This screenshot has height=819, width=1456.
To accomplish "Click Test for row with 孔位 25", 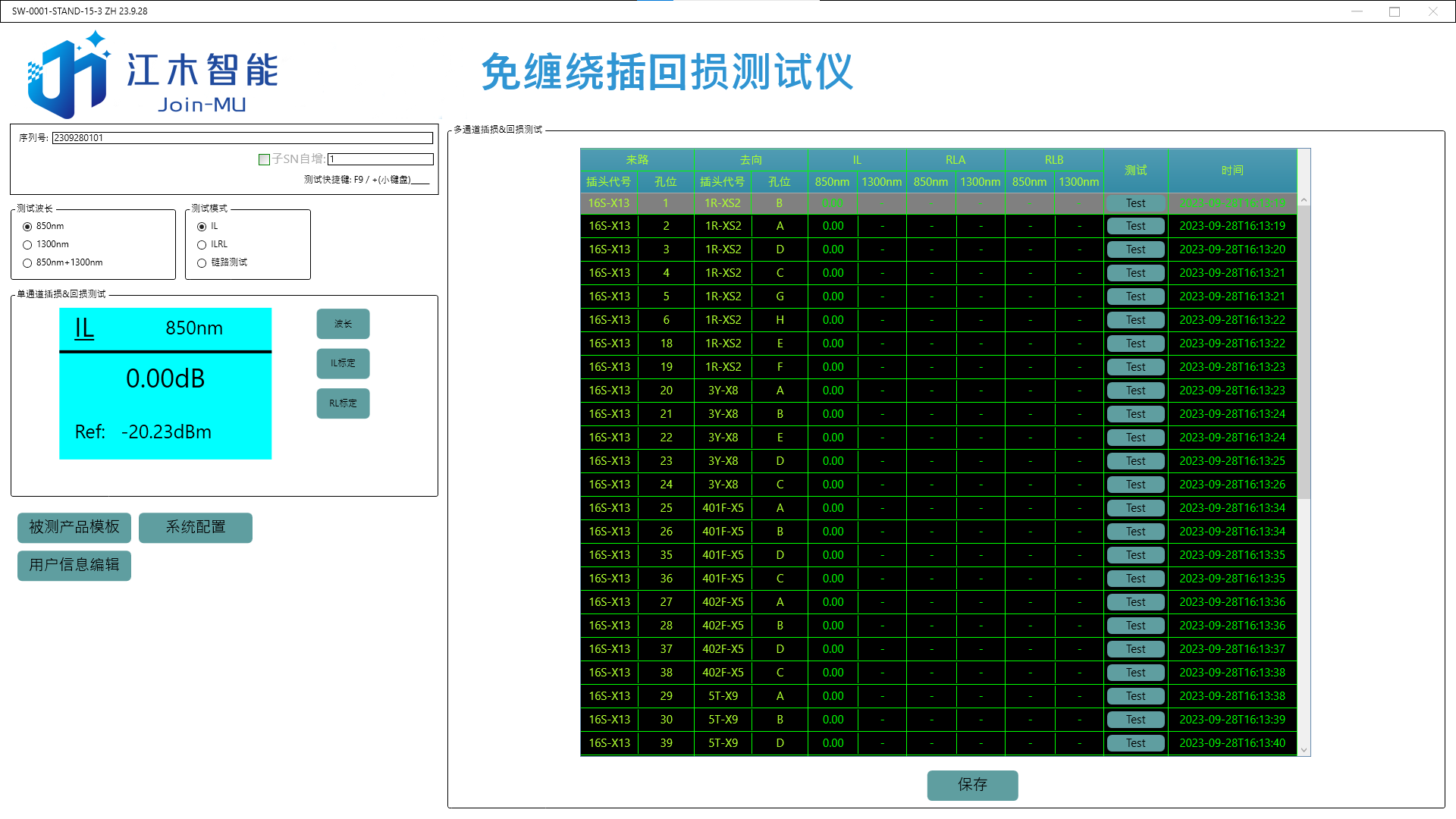I will 1135,508.
